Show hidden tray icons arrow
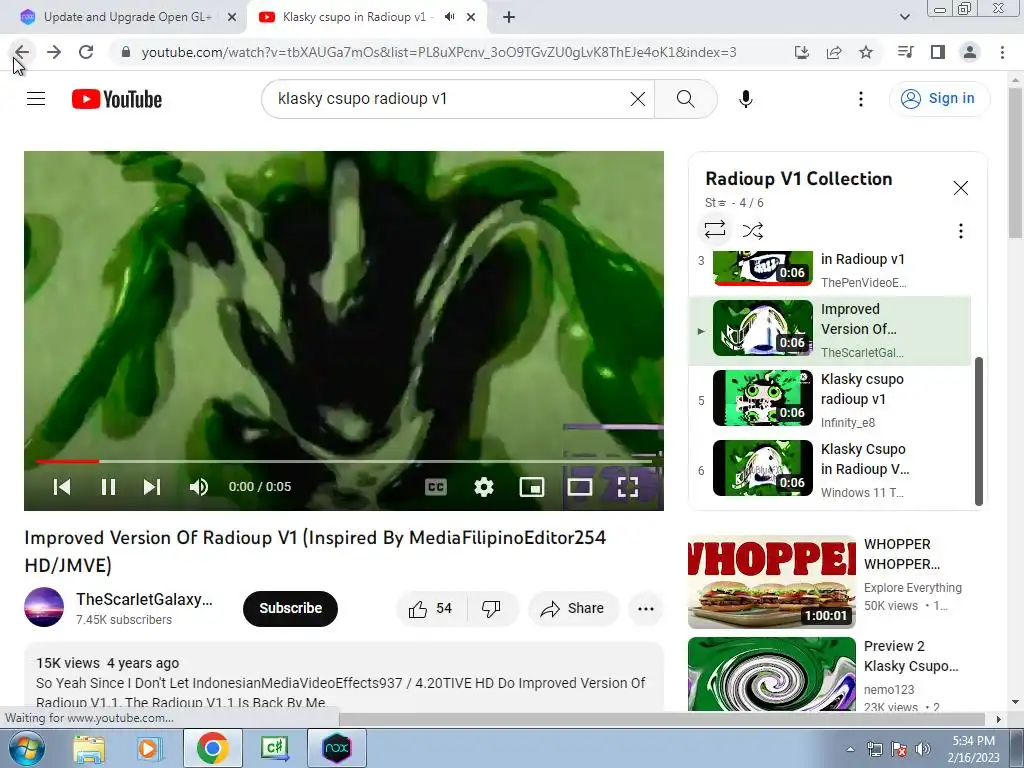The image size is (1024, 768). 850,749
